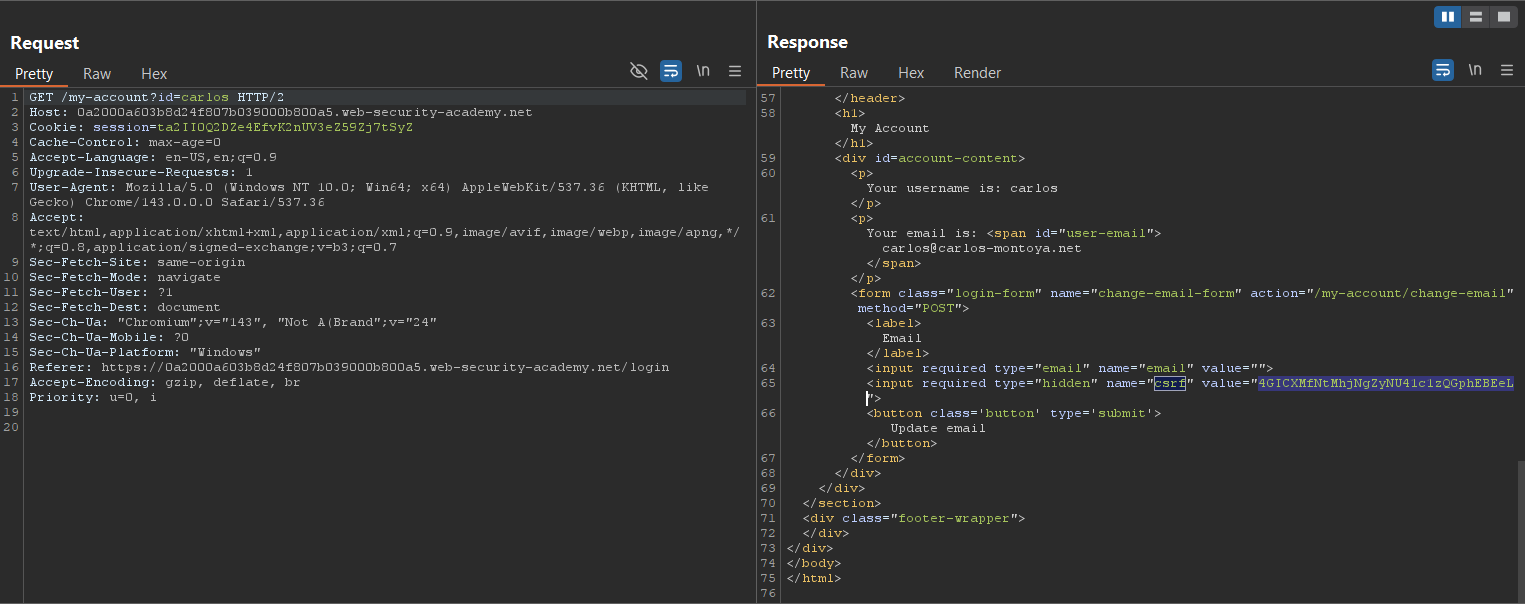Toggle line wrap icon in Response panel
The width and height of the screenshot is (1525, 604).
[x=1443, y=70]
